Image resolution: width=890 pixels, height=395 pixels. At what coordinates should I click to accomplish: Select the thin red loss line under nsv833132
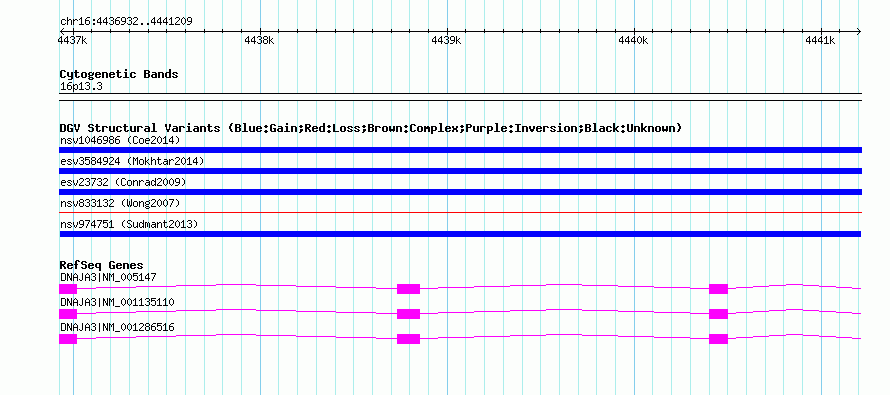pos(460,212)
